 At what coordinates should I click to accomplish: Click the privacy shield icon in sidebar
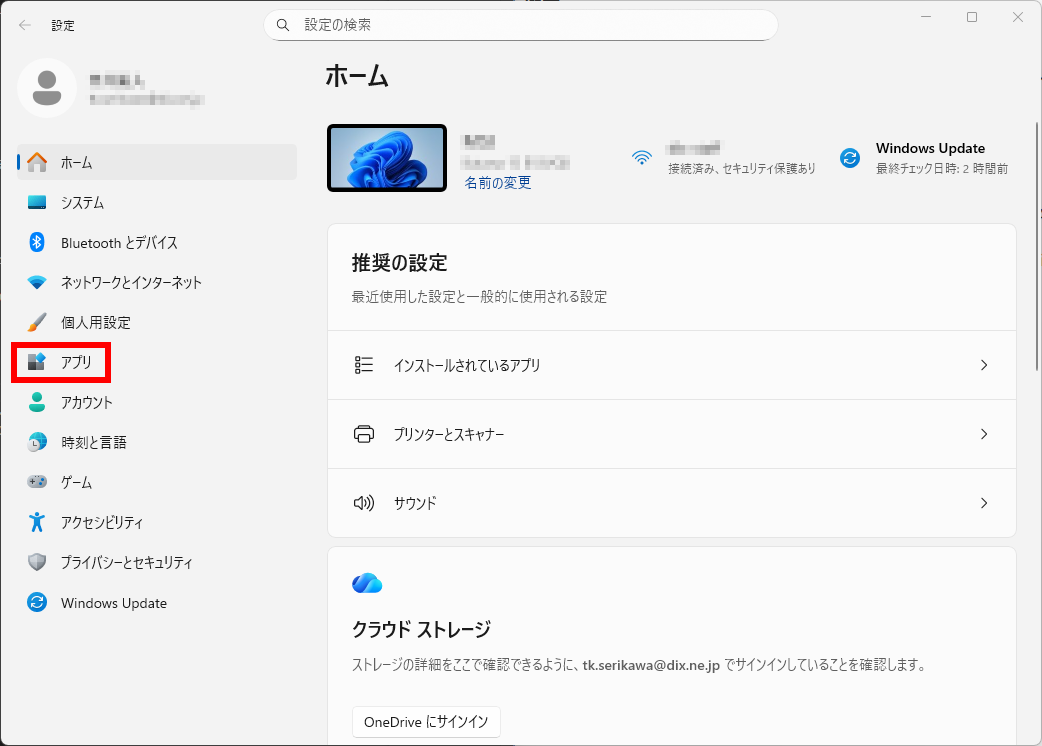click(37, 562)
